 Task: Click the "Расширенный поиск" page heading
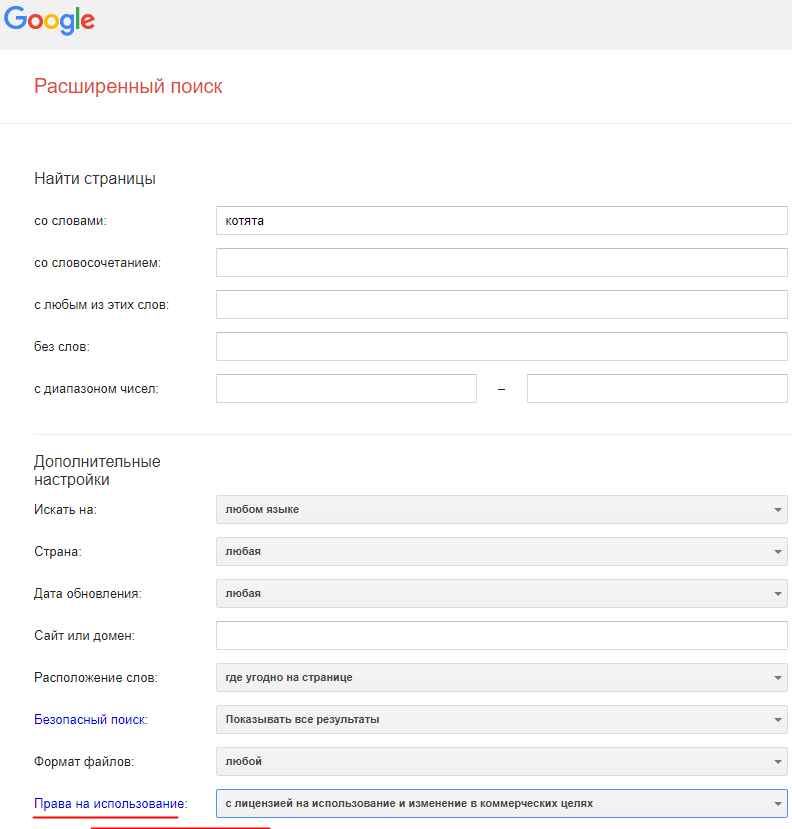point(128,86)
